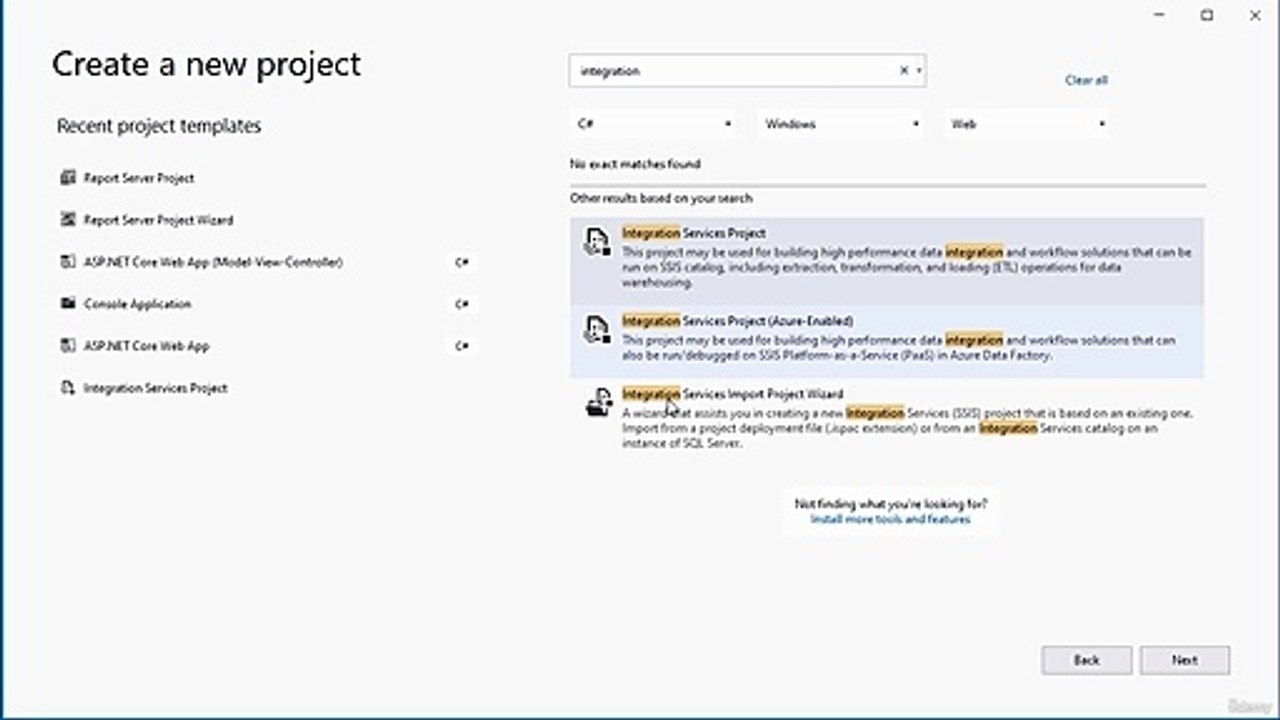This screenshot has height=720, width=1280.
Task: Click Install more tools and features
Action: coord(890,519)
